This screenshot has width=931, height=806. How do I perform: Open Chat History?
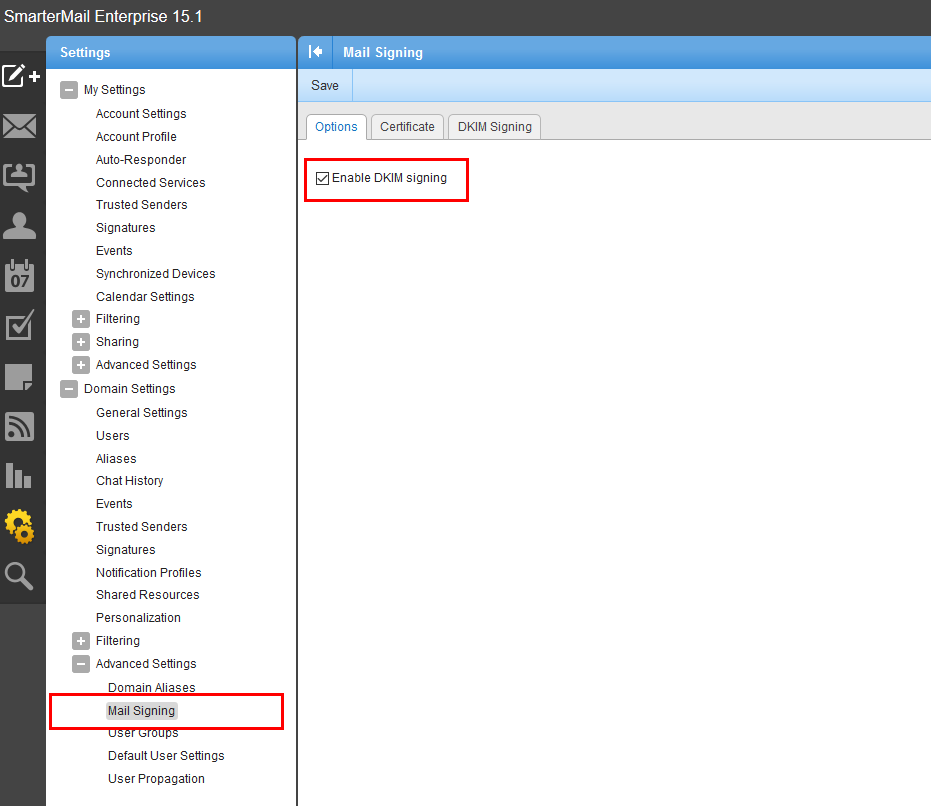(129, 481)
